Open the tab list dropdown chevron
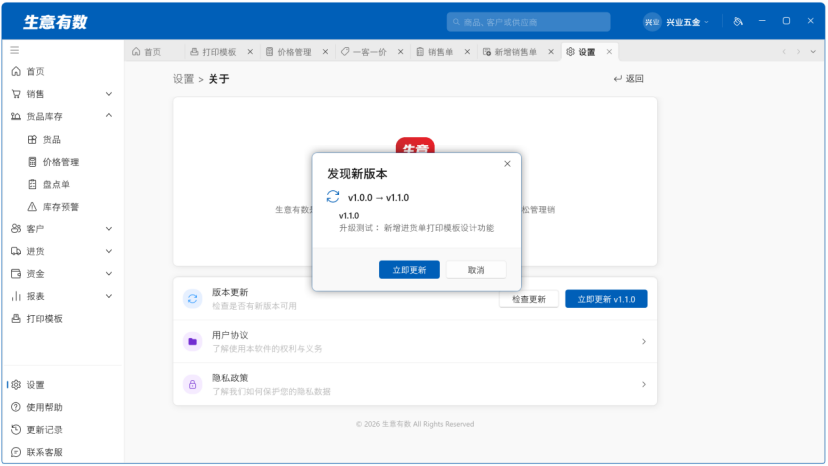This screenshot has width=828, height=466. (814, 52)
